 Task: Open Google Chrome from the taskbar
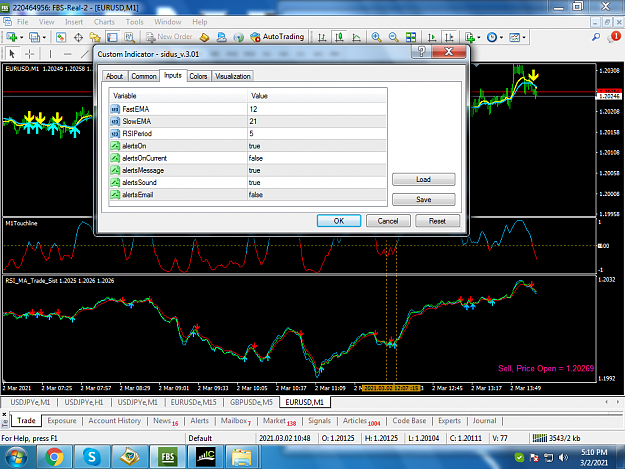coord(54,457)
